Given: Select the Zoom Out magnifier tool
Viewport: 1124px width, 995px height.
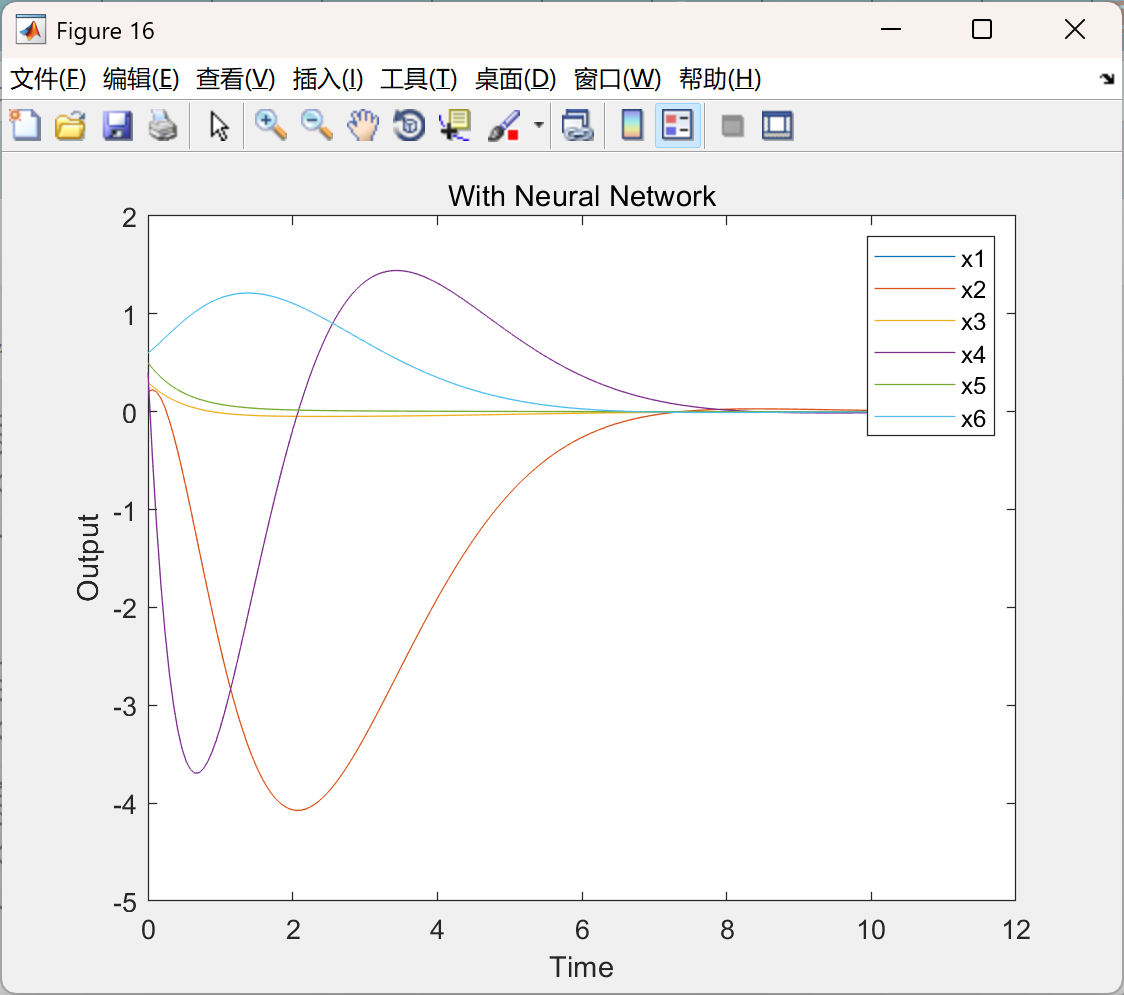Looking at the screenshot, I should (x=316, y=125).
